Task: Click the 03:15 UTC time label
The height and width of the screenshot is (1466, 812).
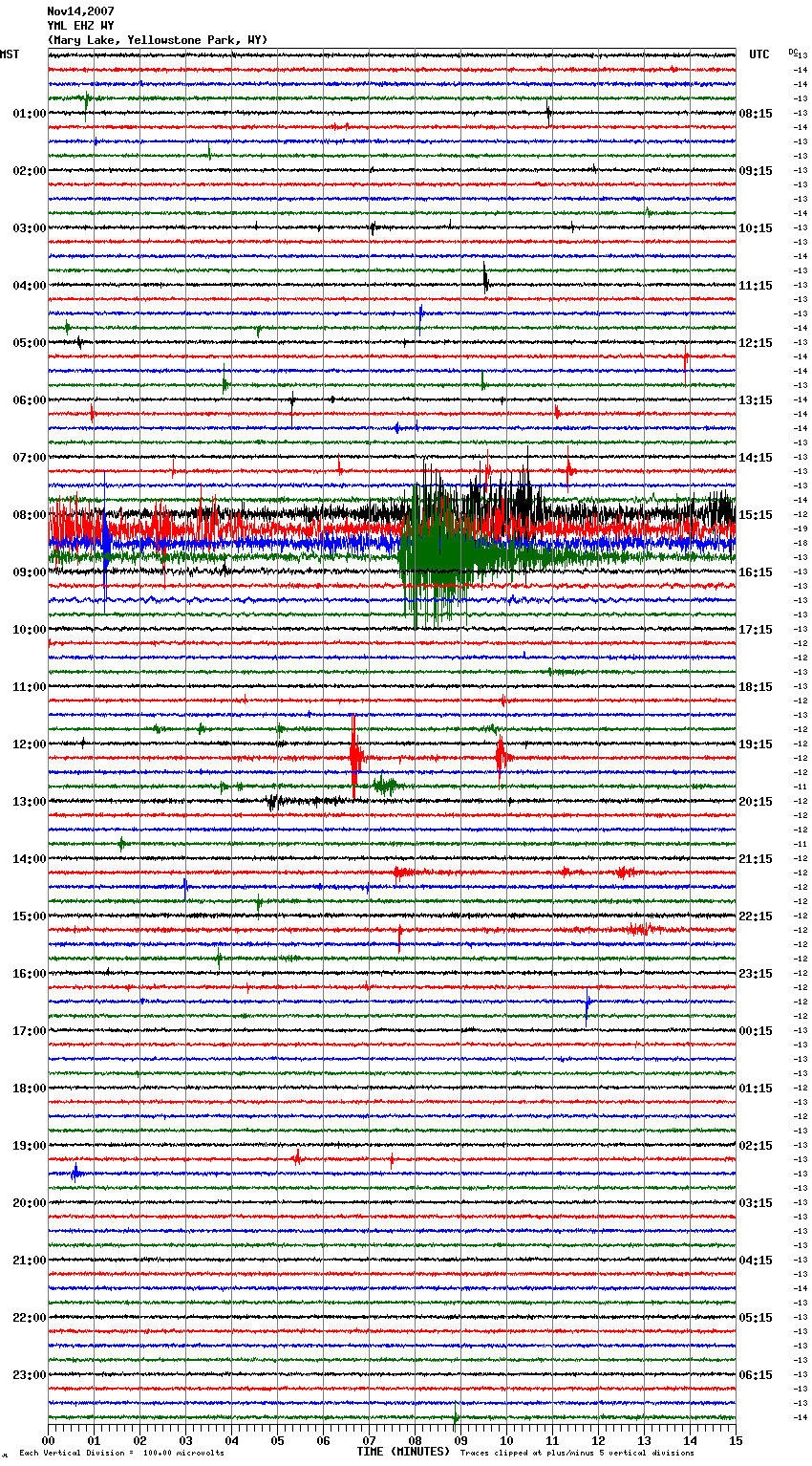Action: click(x=756, y=1203)
